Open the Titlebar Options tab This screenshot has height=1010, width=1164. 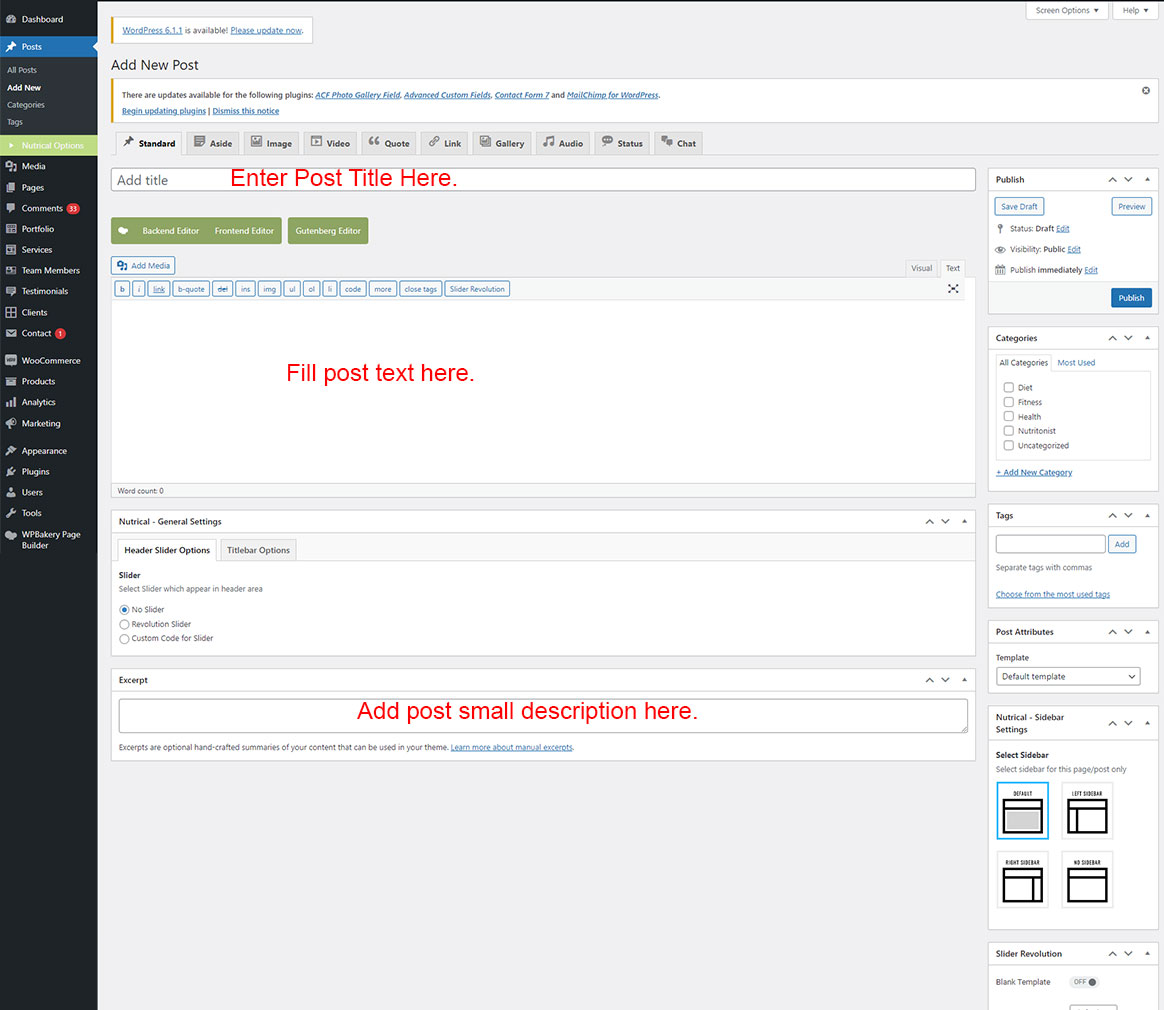click(258, 550)
